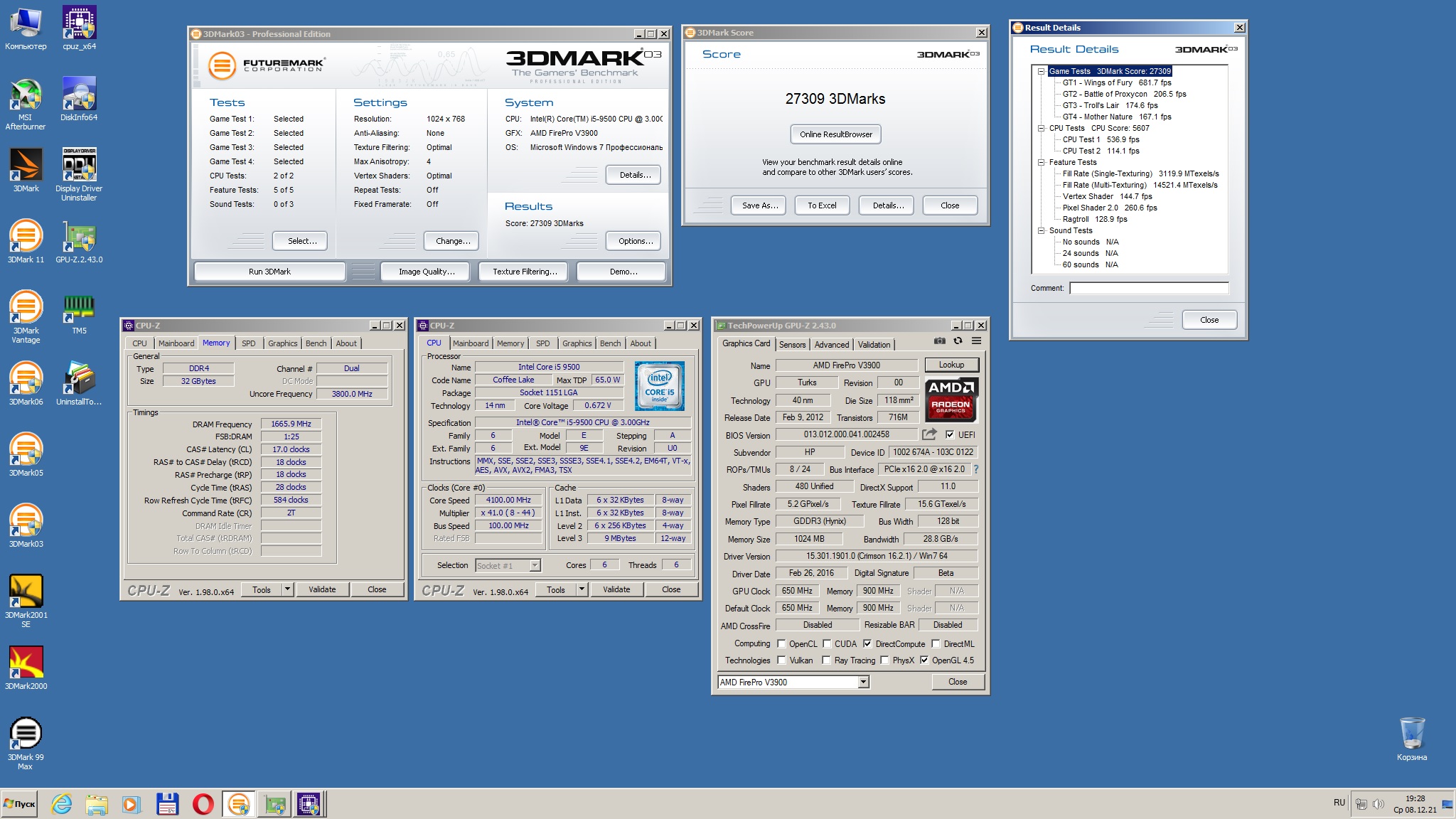Toggle CUDA checkbox in GPU-Z

pyautogui.click(x=827, y=644)
